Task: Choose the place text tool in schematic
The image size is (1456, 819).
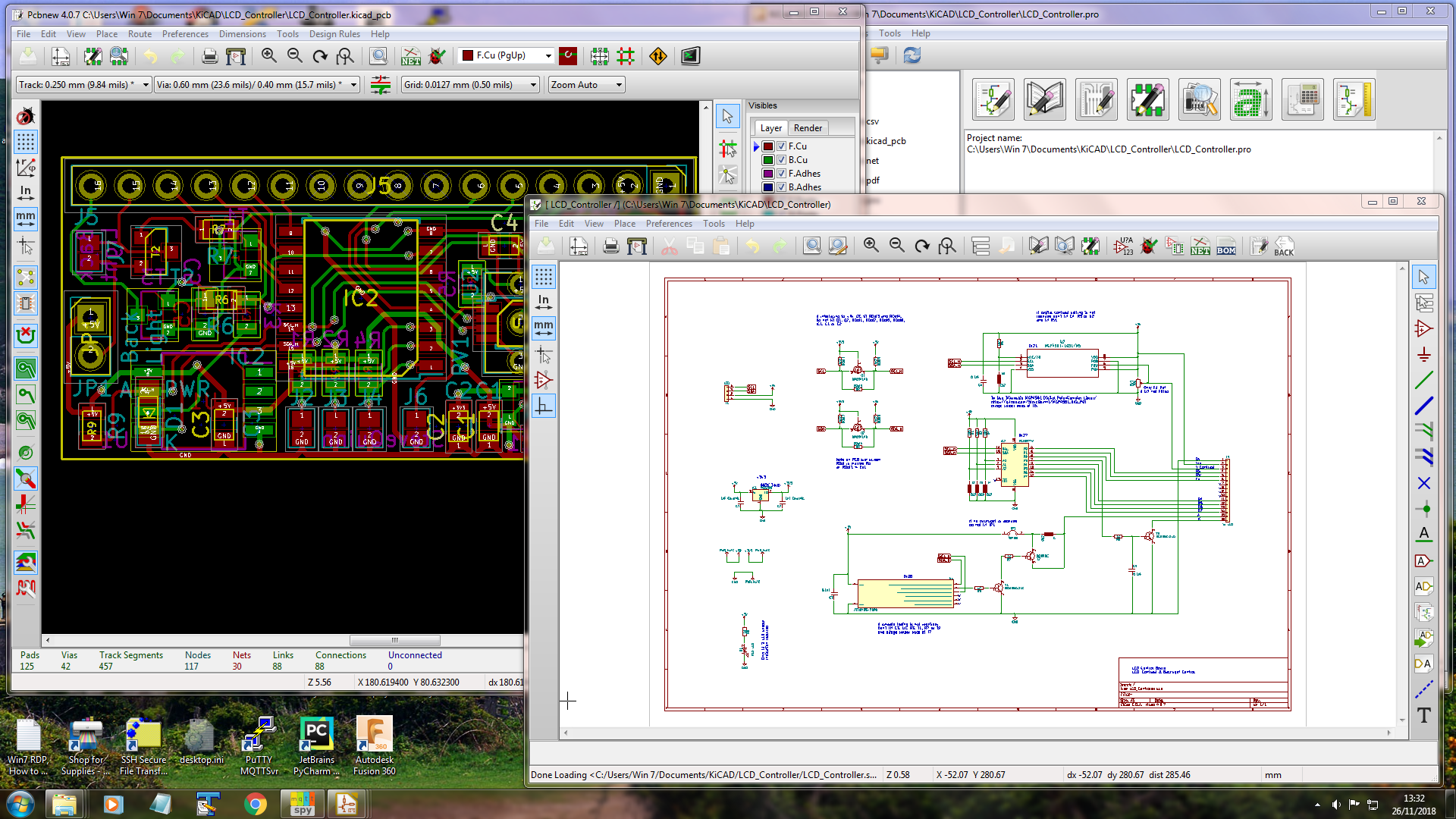Action: coord(1423,715)
